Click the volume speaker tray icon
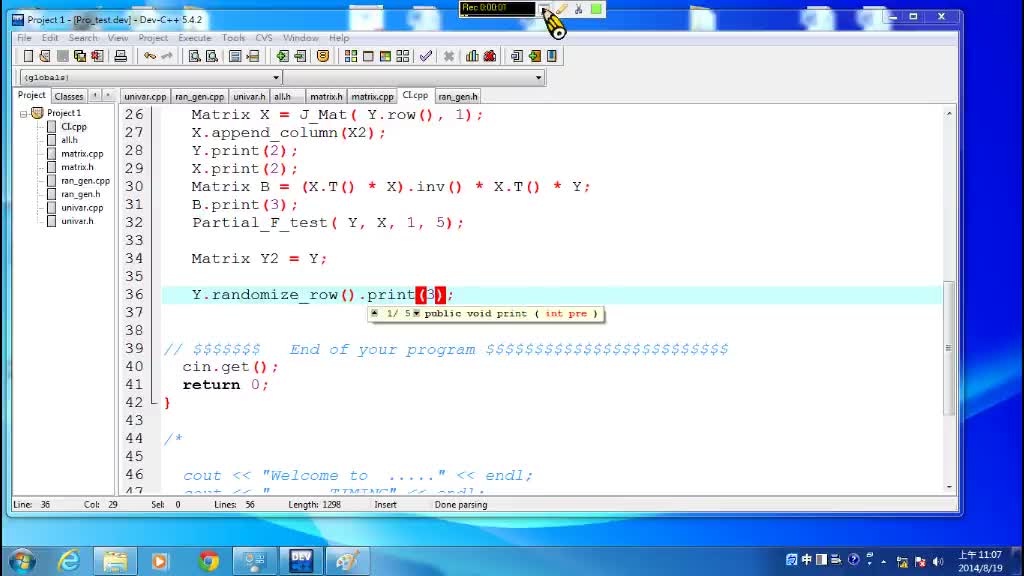This screenshot has width=1024, height=576. [938, 561]
